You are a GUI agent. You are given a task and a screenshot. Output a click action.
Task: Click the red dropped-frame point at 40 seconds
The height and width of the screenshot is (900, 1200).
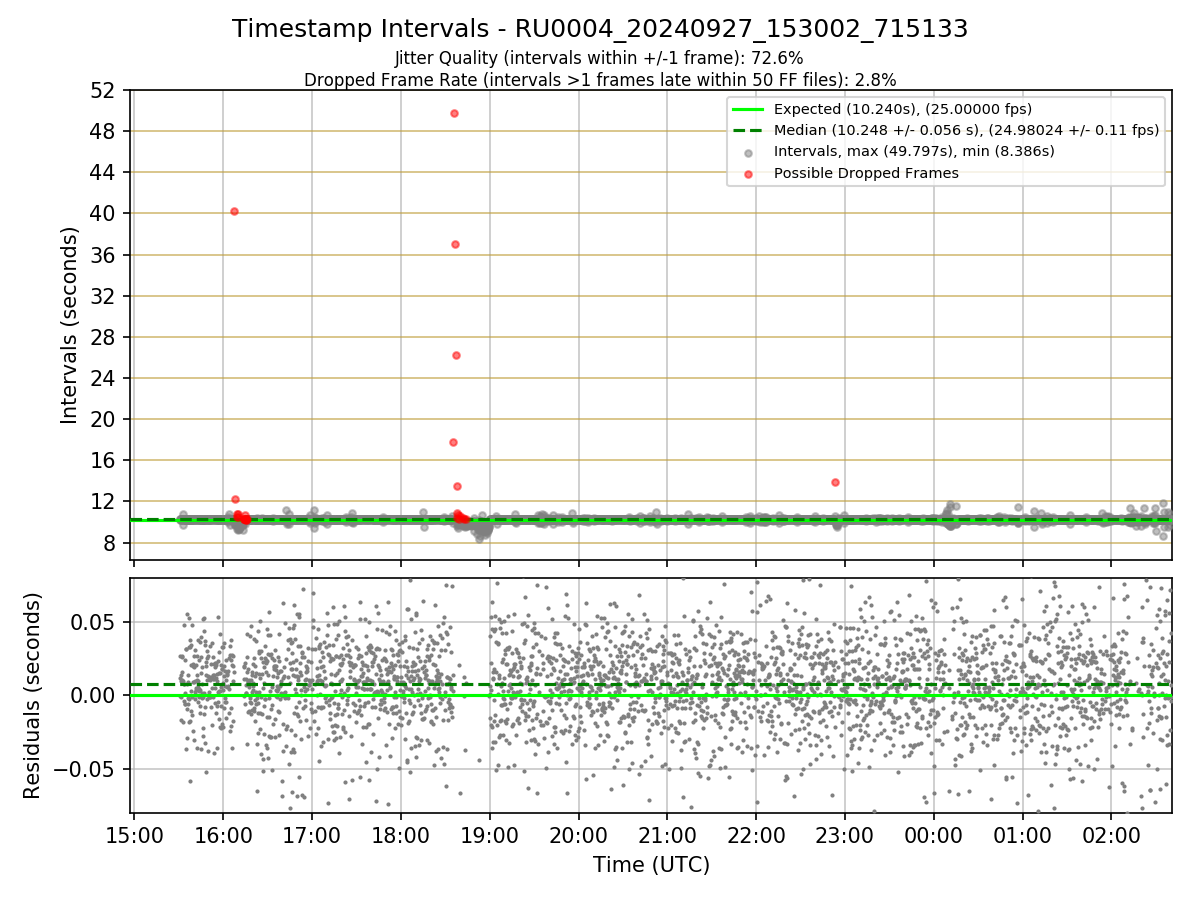tap(234, 211)
